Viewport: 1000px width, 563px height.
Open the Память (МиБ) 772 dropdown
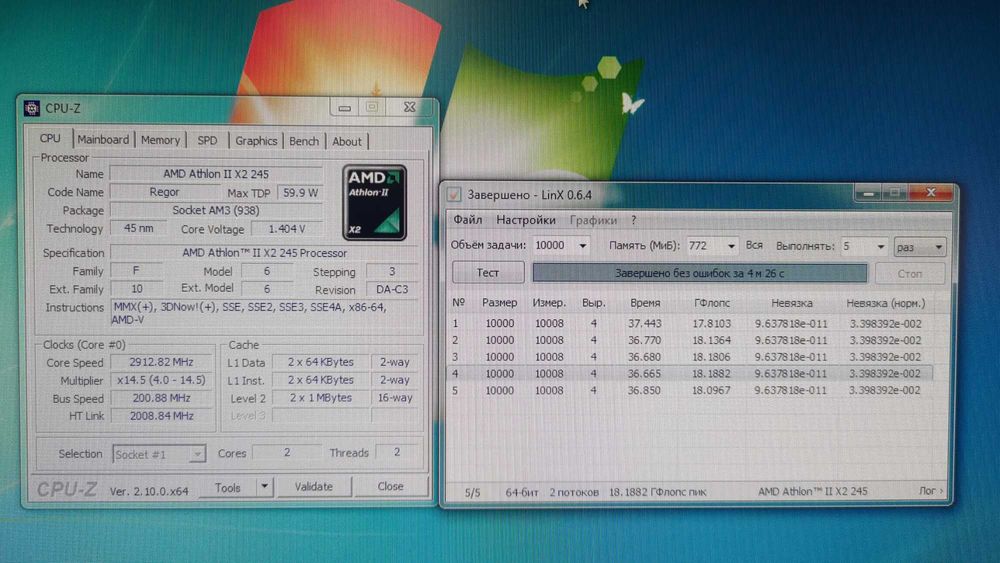click(x=712, y=245)
